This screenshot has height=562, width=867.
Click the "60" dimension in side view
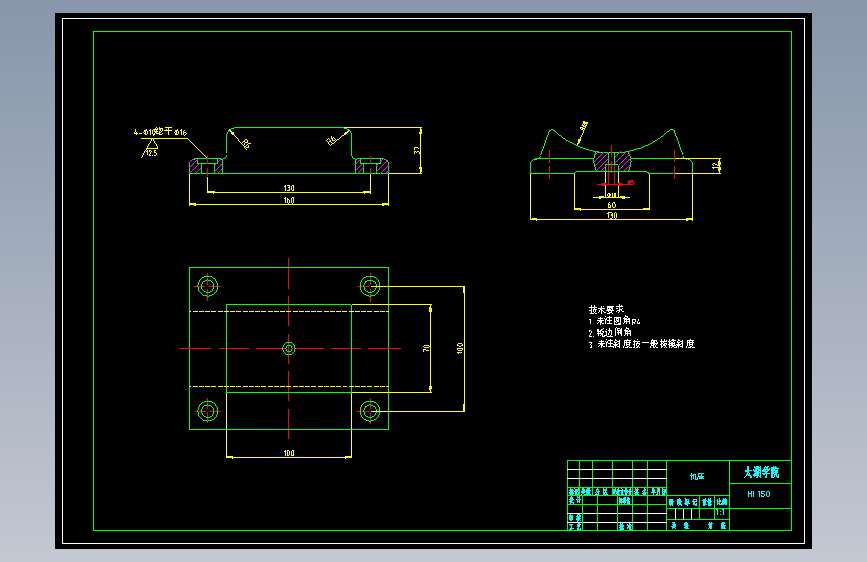[612, 205]
